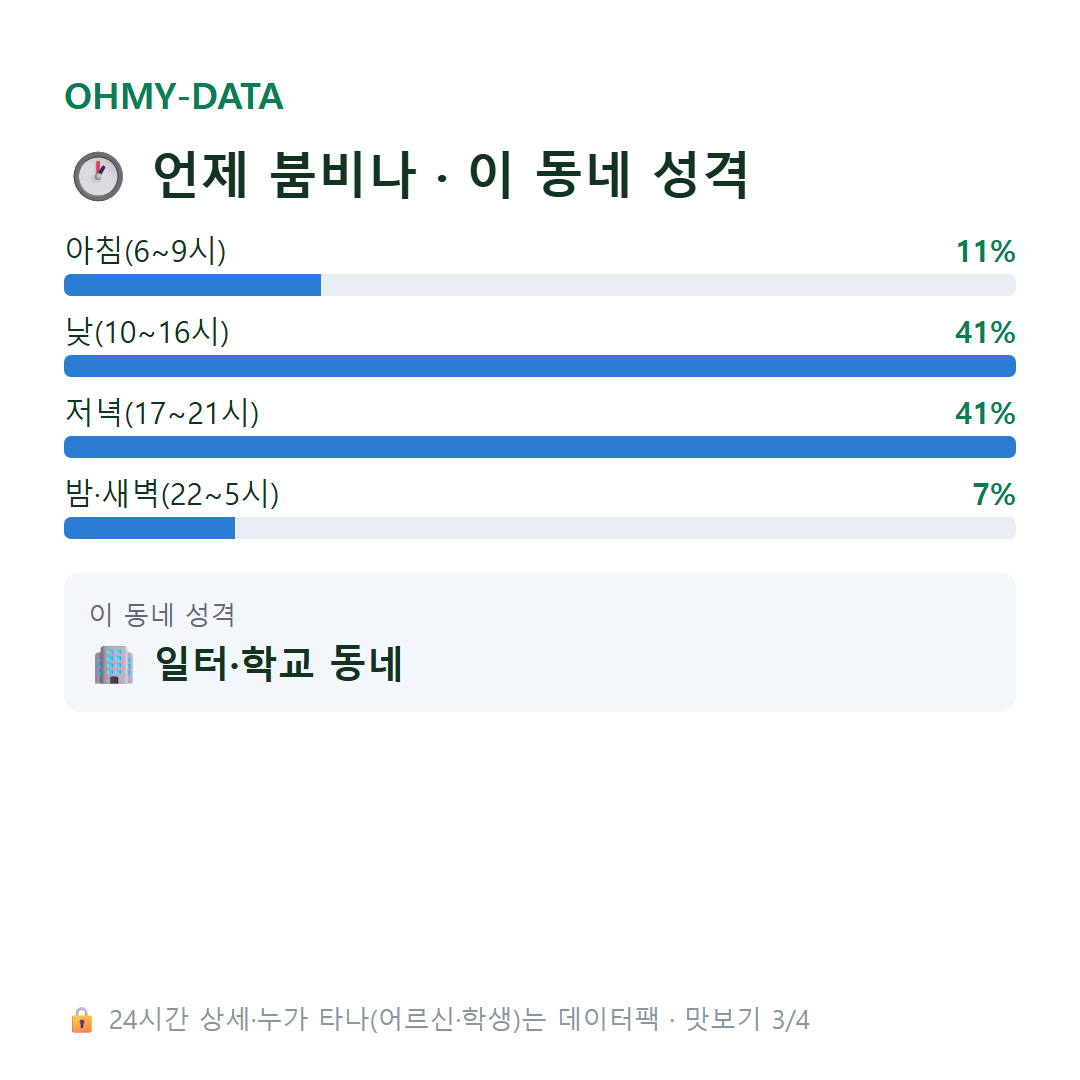This screenshot has width=1080, height=1080.
Task: Click the 아침 progress bar
Action: (x=539, y=285)
